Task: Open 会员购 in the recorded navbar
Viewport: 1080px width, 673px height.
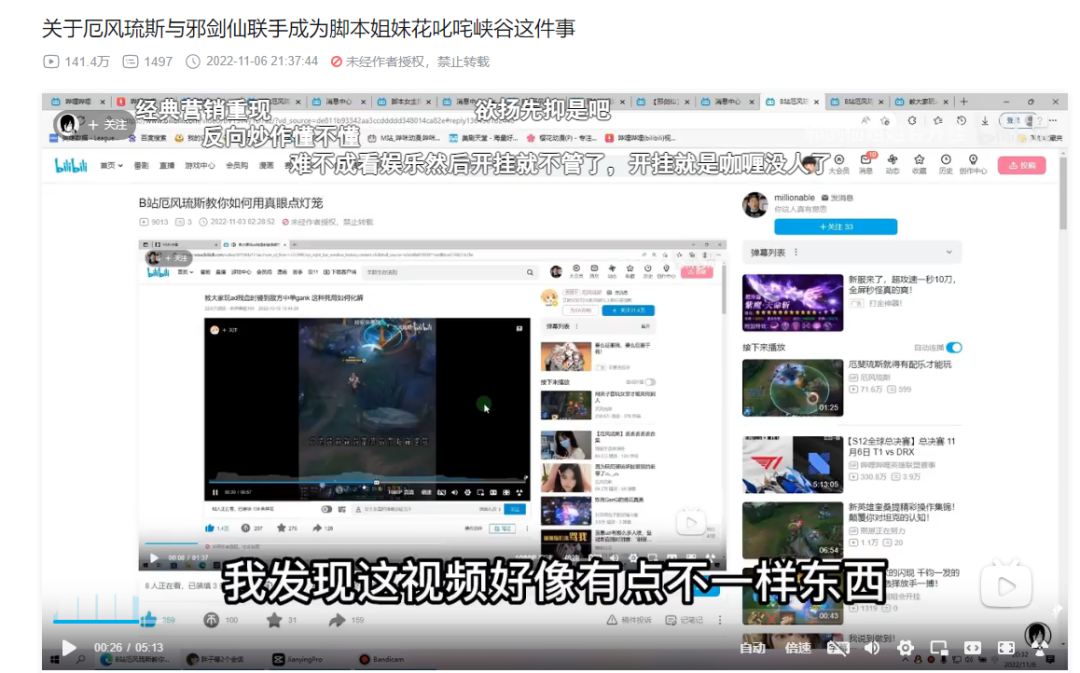Action: 237,165
